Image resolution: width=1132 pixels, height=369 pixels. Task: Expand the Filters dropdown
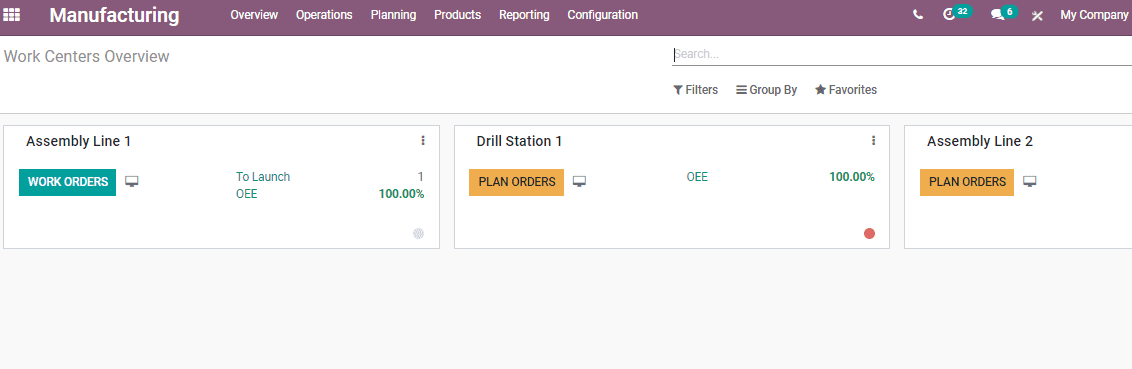click(696, 90)
